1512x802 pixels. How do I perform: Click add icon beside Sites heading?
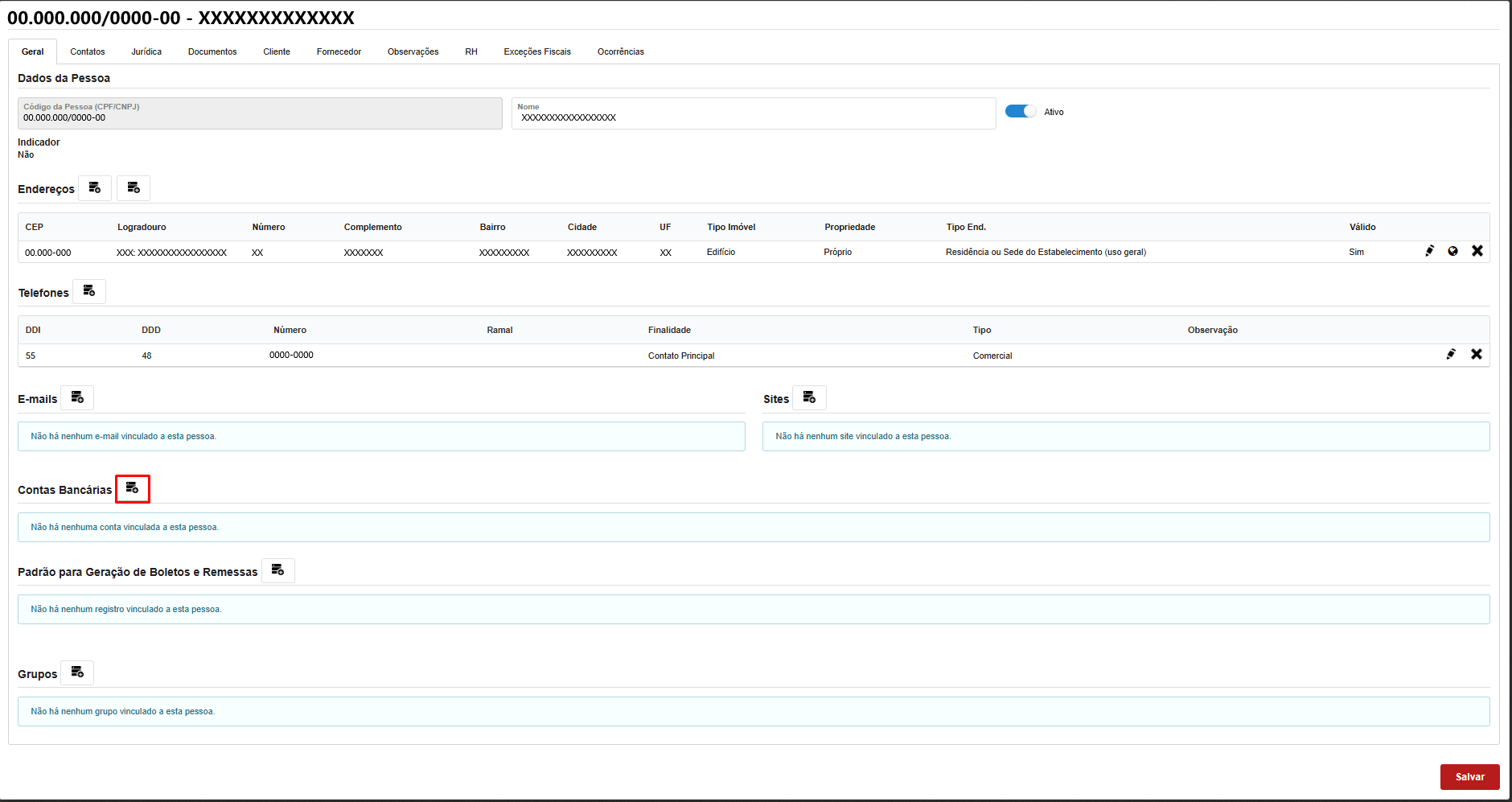pyautogui.click(x=809, y=397)
